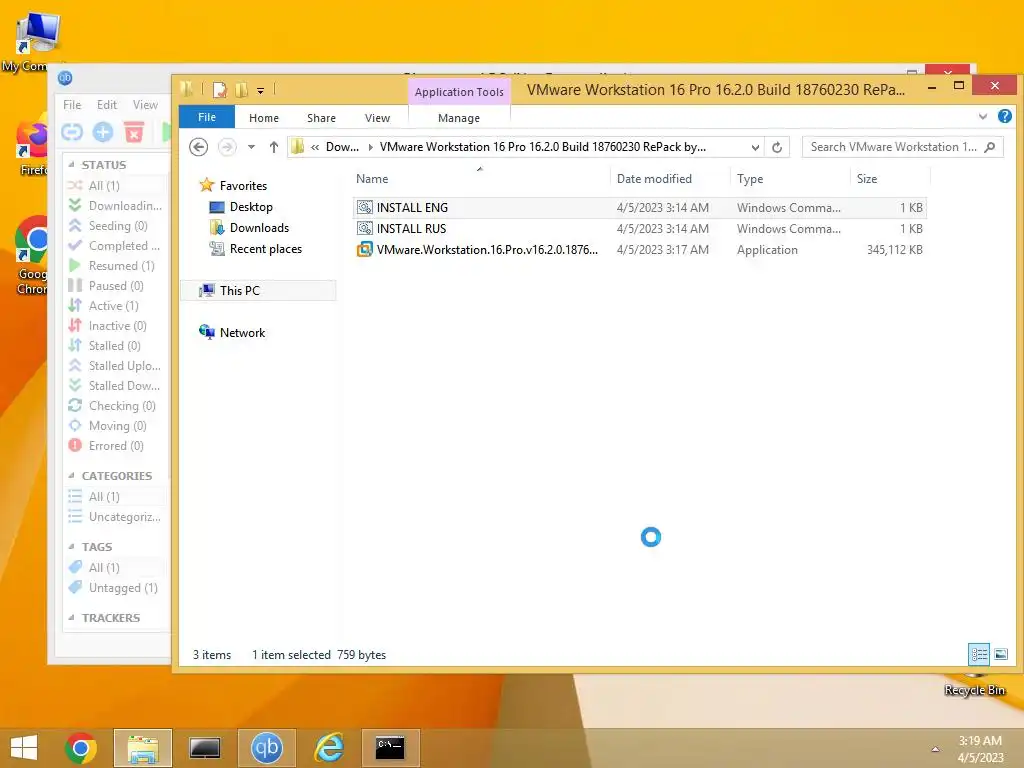Viewport: 1024px width, 768px height.
Task: Click the forward navigation arrow in Explorer
Action: point(227,147)
